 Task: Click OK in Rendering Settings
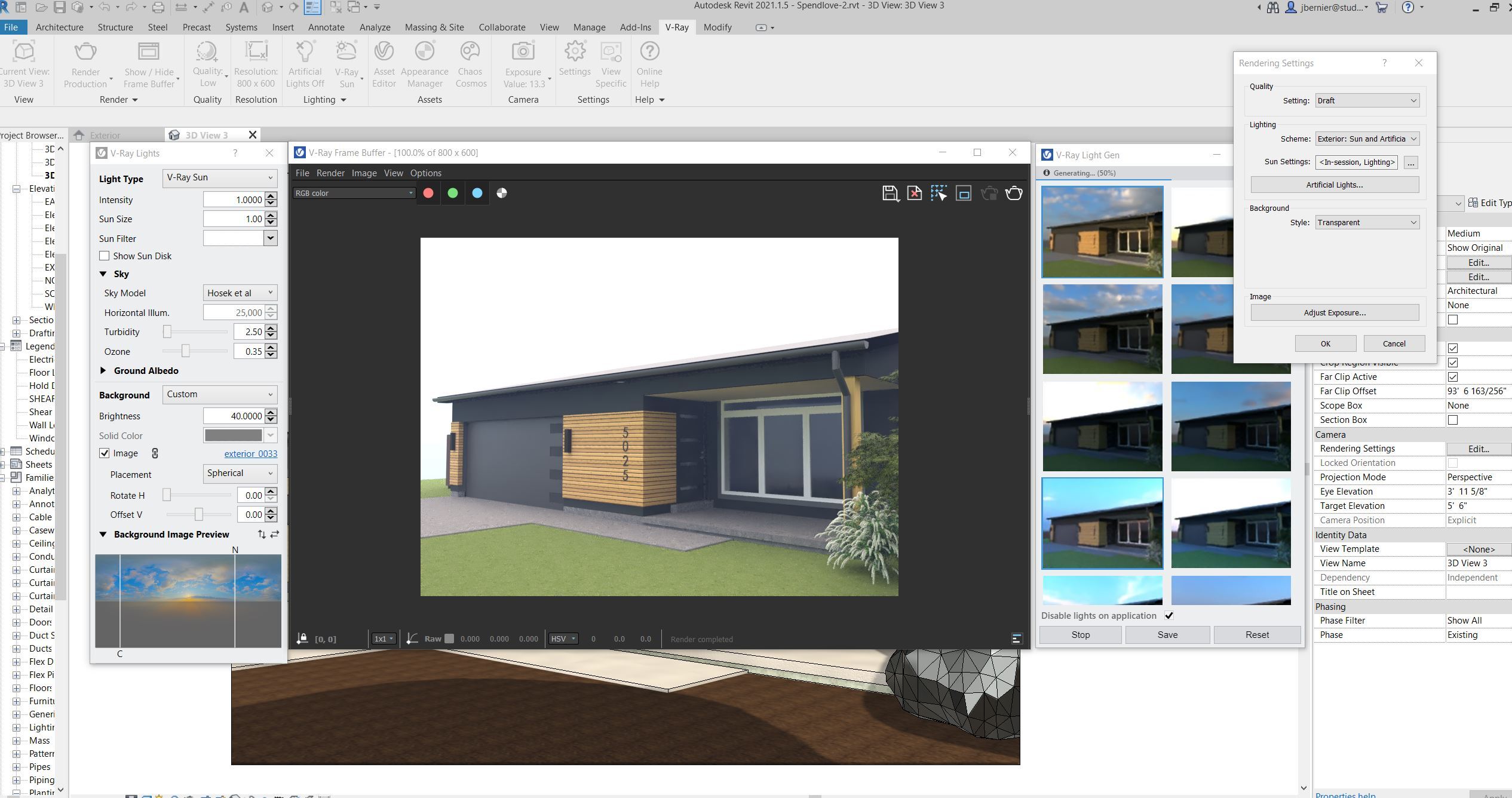(1325, 343)
